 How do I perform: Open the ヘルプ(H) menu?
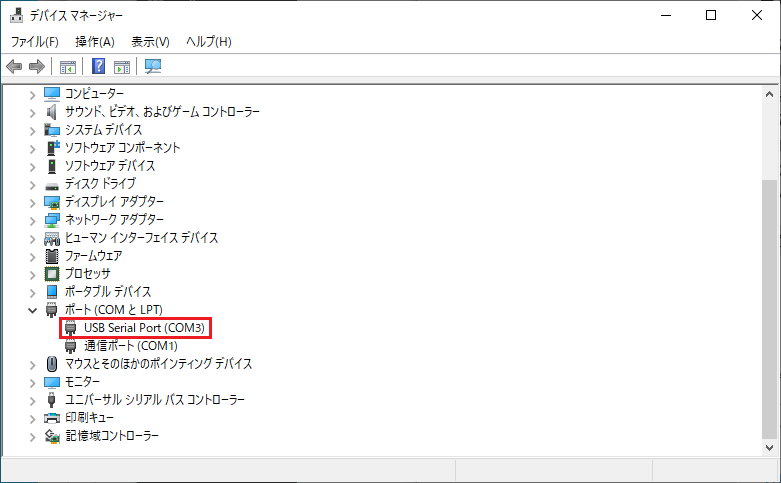[209, 41]
